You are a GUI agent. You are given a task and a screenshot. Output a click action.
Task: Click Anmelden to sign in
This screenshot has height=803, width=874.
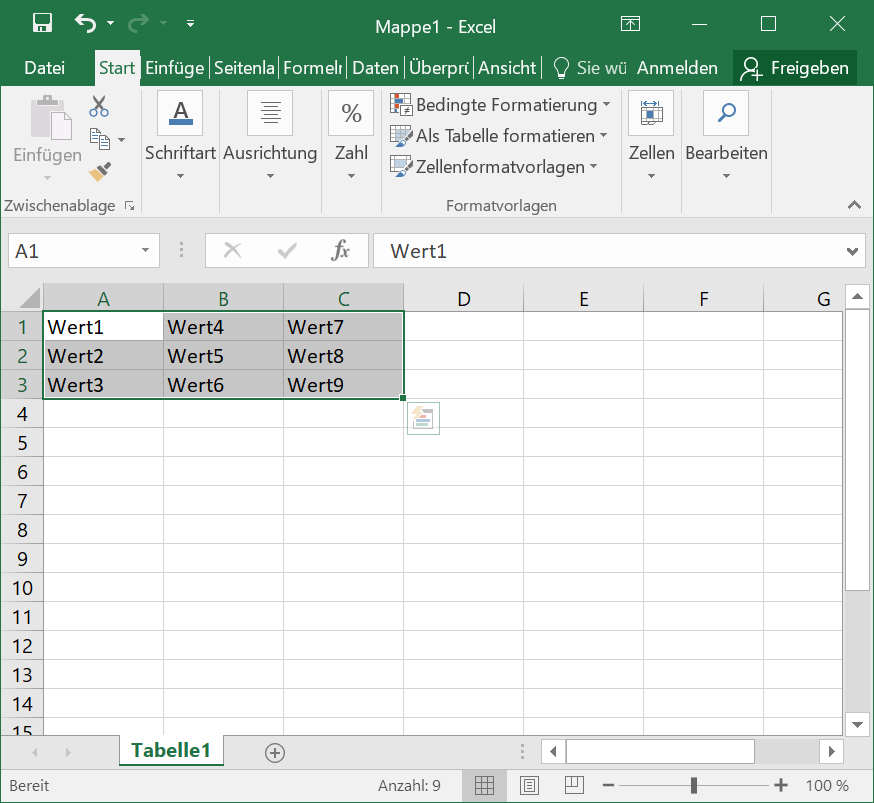[x=677, y=68]
